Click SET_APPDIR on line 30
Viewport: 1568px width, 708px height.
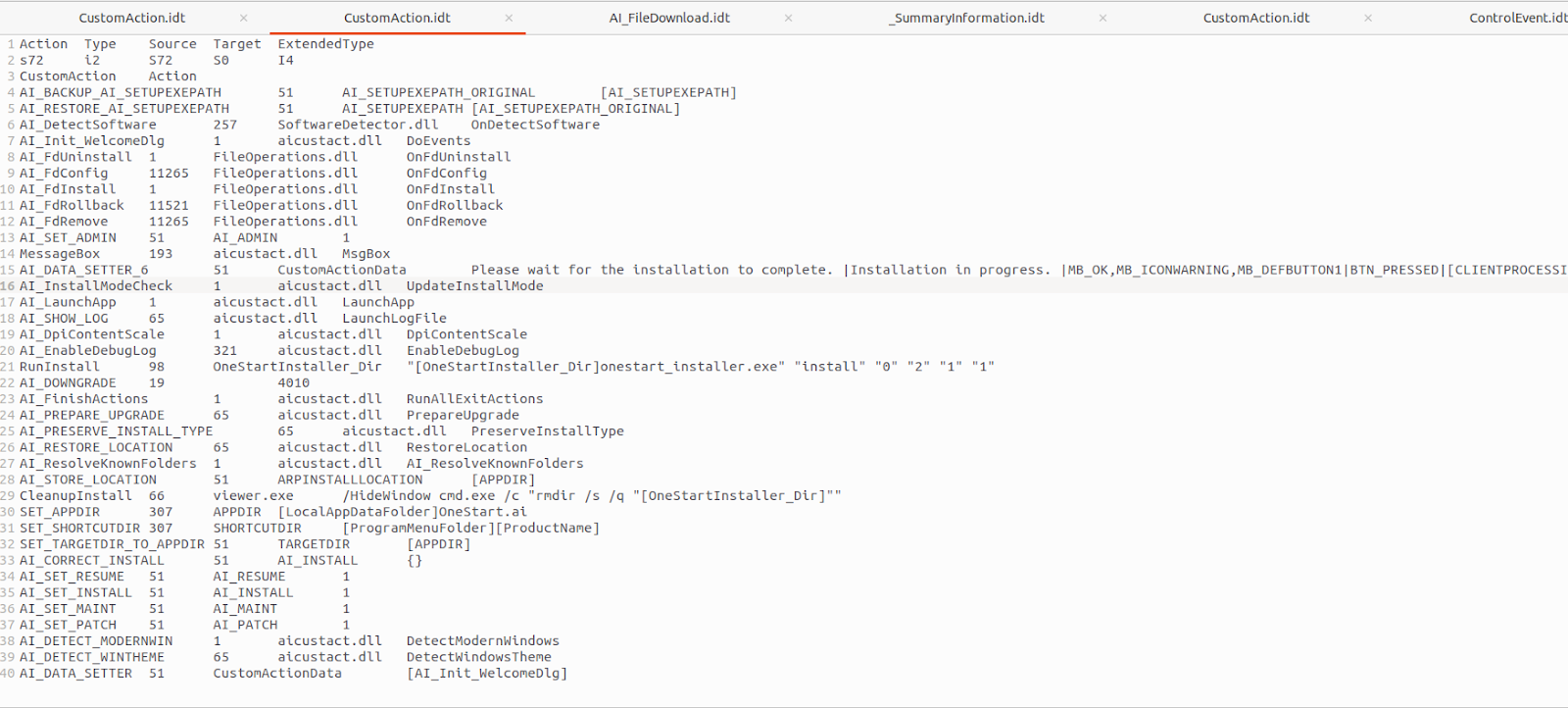[x=60, y=512]
